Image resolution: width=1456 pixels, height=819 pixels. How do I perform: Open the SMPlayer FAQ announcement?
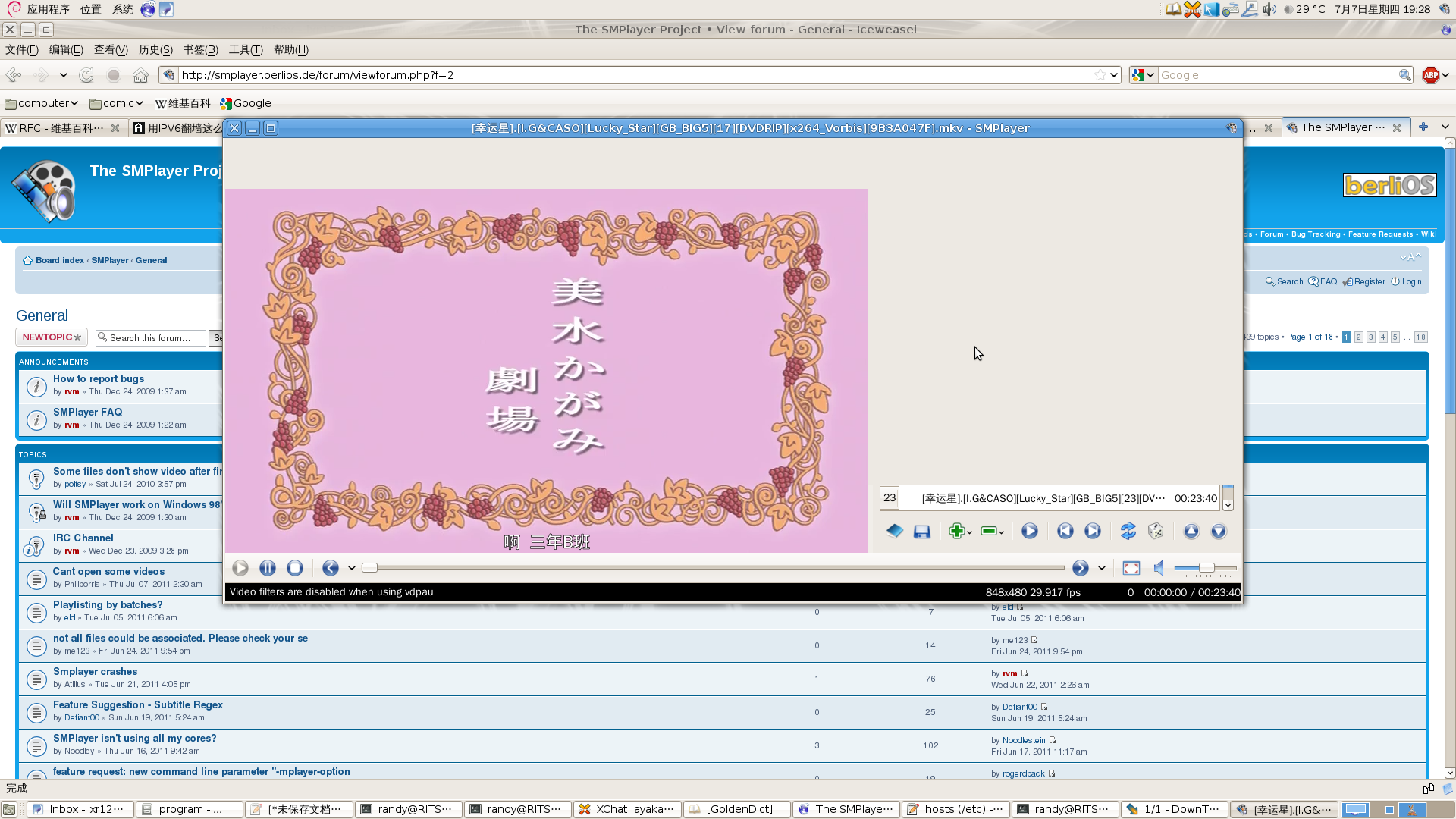[87, 412]
